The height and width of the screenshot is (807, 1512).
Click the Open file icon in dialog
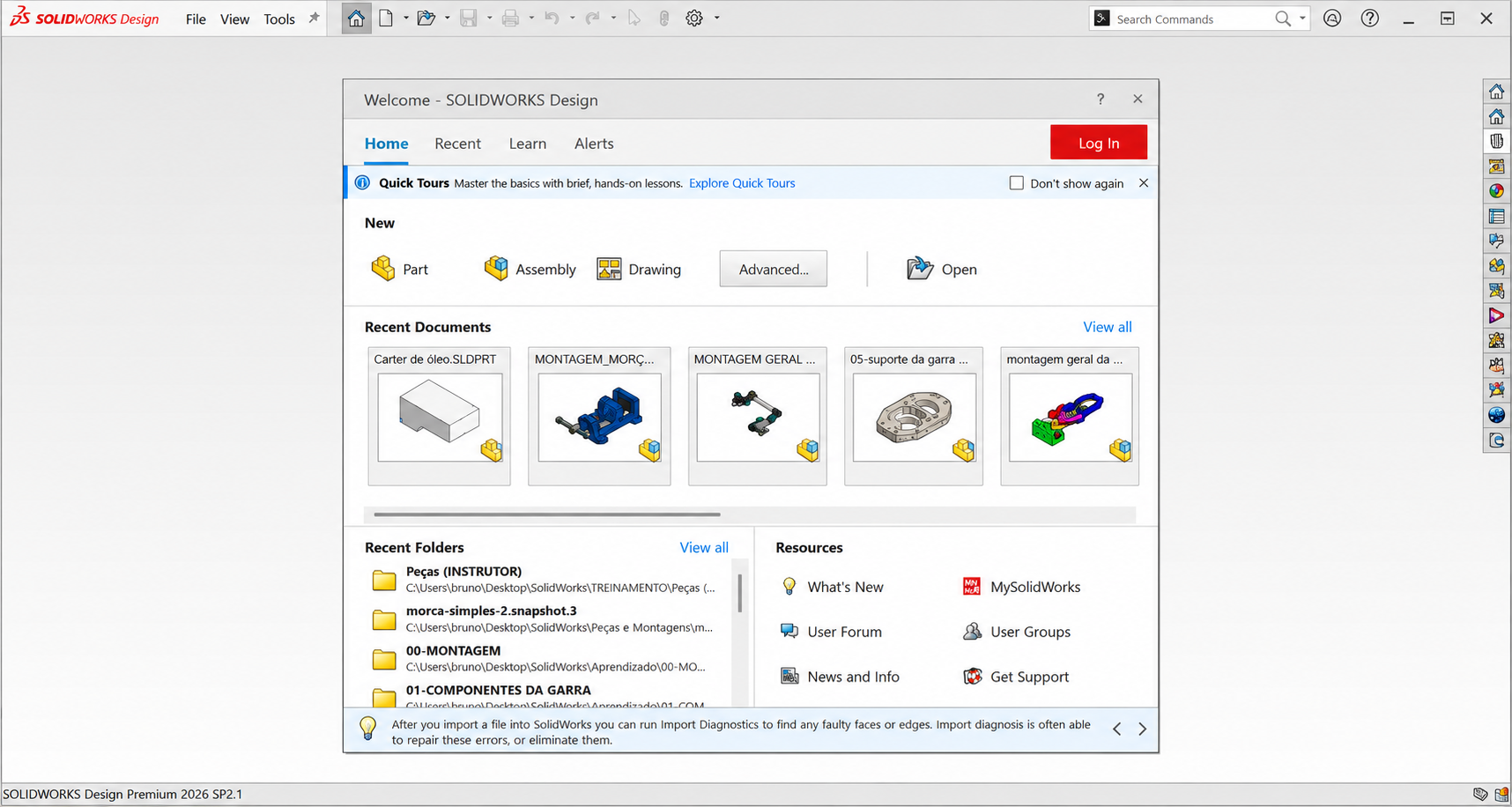click(920, 268)
